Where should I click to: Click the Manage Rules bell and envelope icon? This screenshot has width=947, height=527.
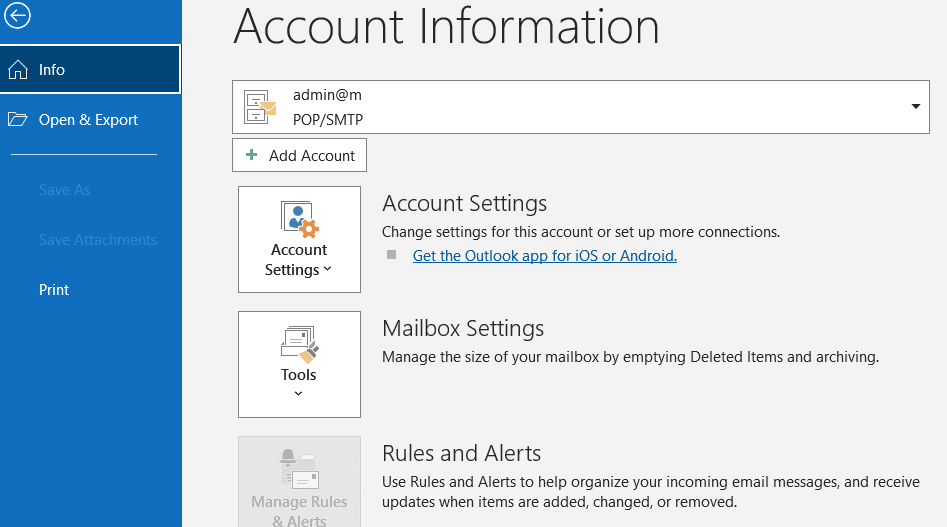[299, 469]
